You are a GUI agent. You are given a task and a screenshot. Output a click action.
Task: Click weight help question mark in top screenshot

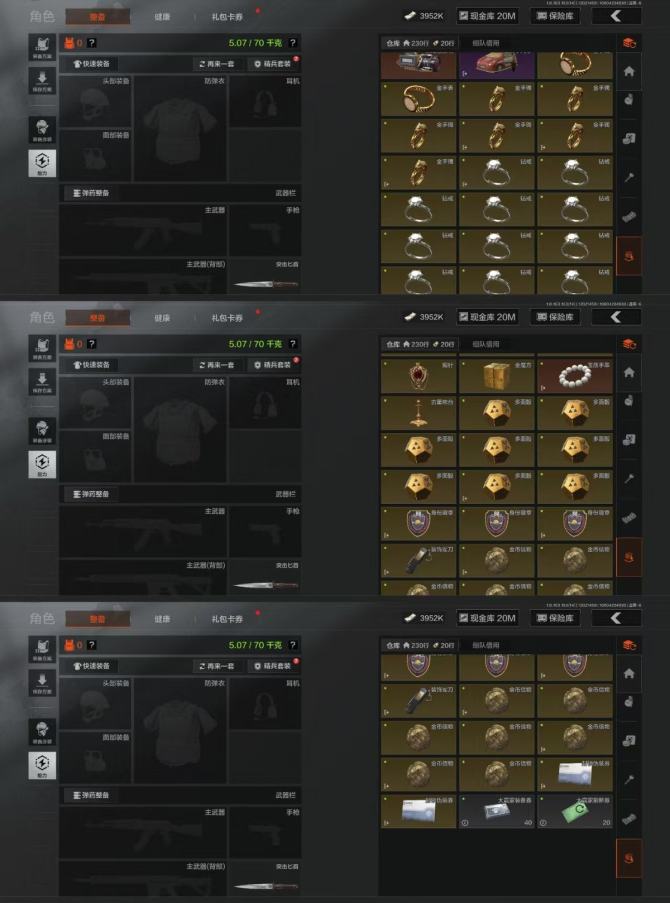pyautogui.click(x=293, y=43)
